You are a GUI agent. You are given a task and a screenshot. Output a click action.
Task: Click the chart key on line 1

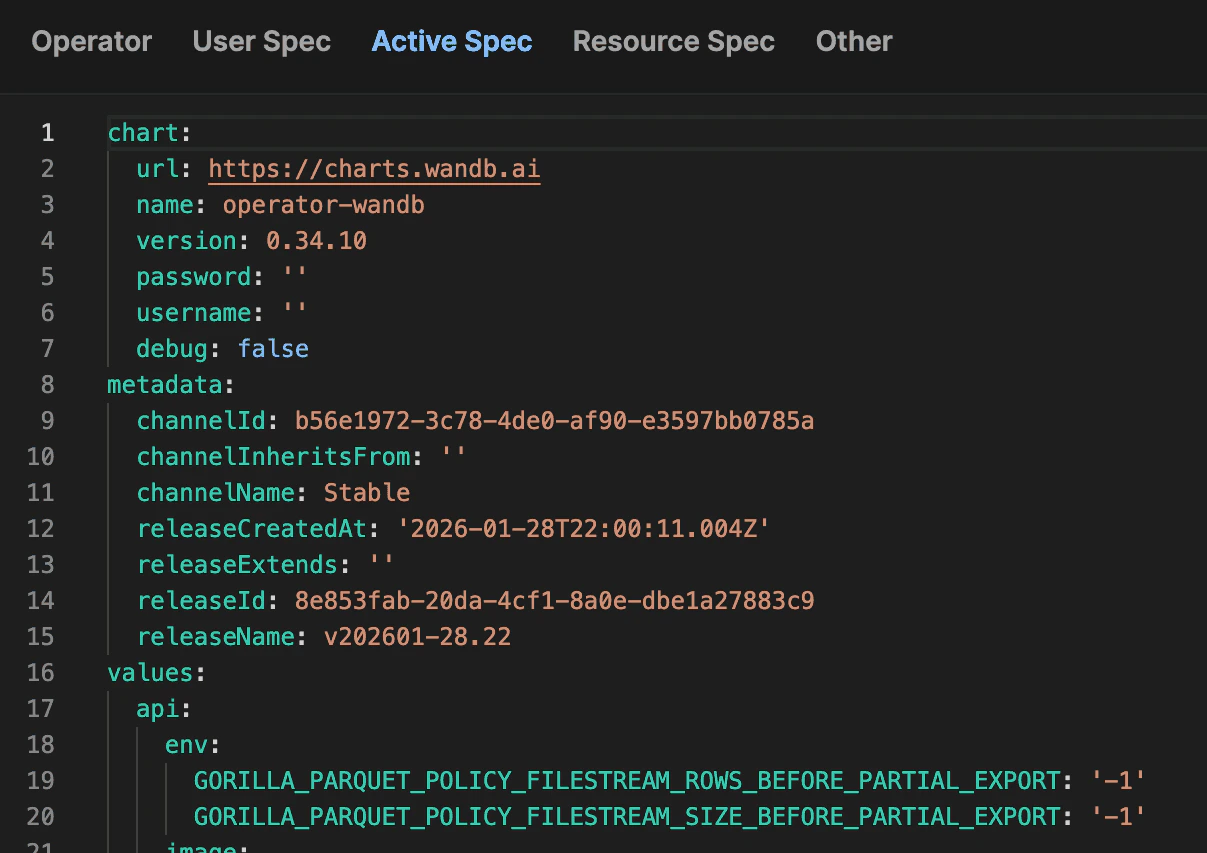pyautogui.click(x=143, y=133)
